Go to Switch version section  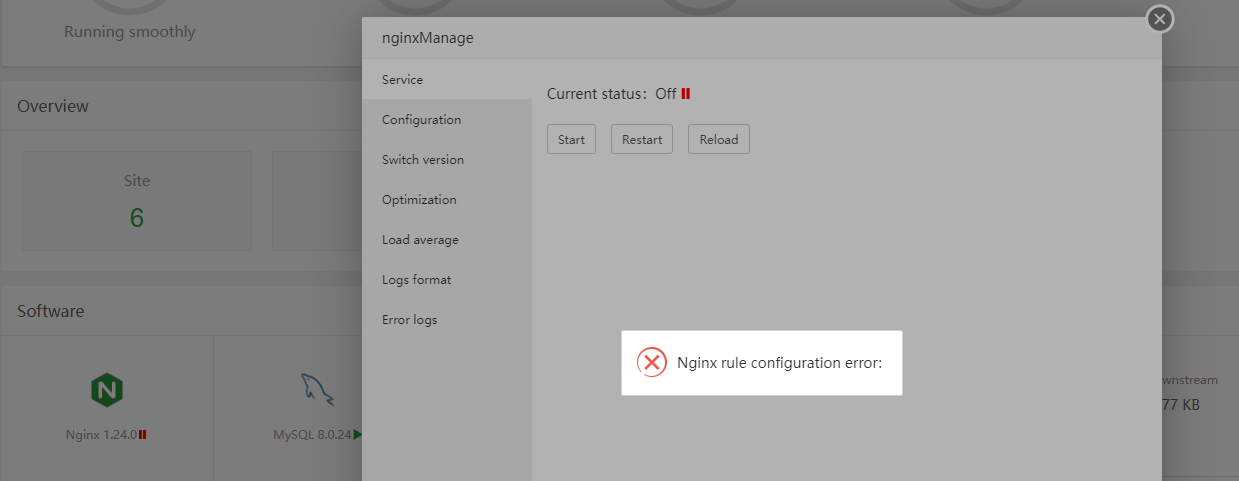pyautogui.click(x=423, y=160)
